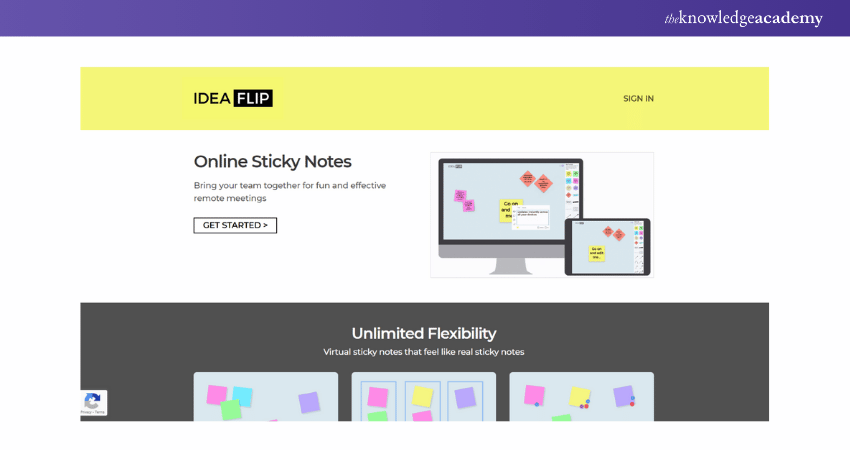
Task: Select the yellow note in middle preview
Action: point(422,396)
